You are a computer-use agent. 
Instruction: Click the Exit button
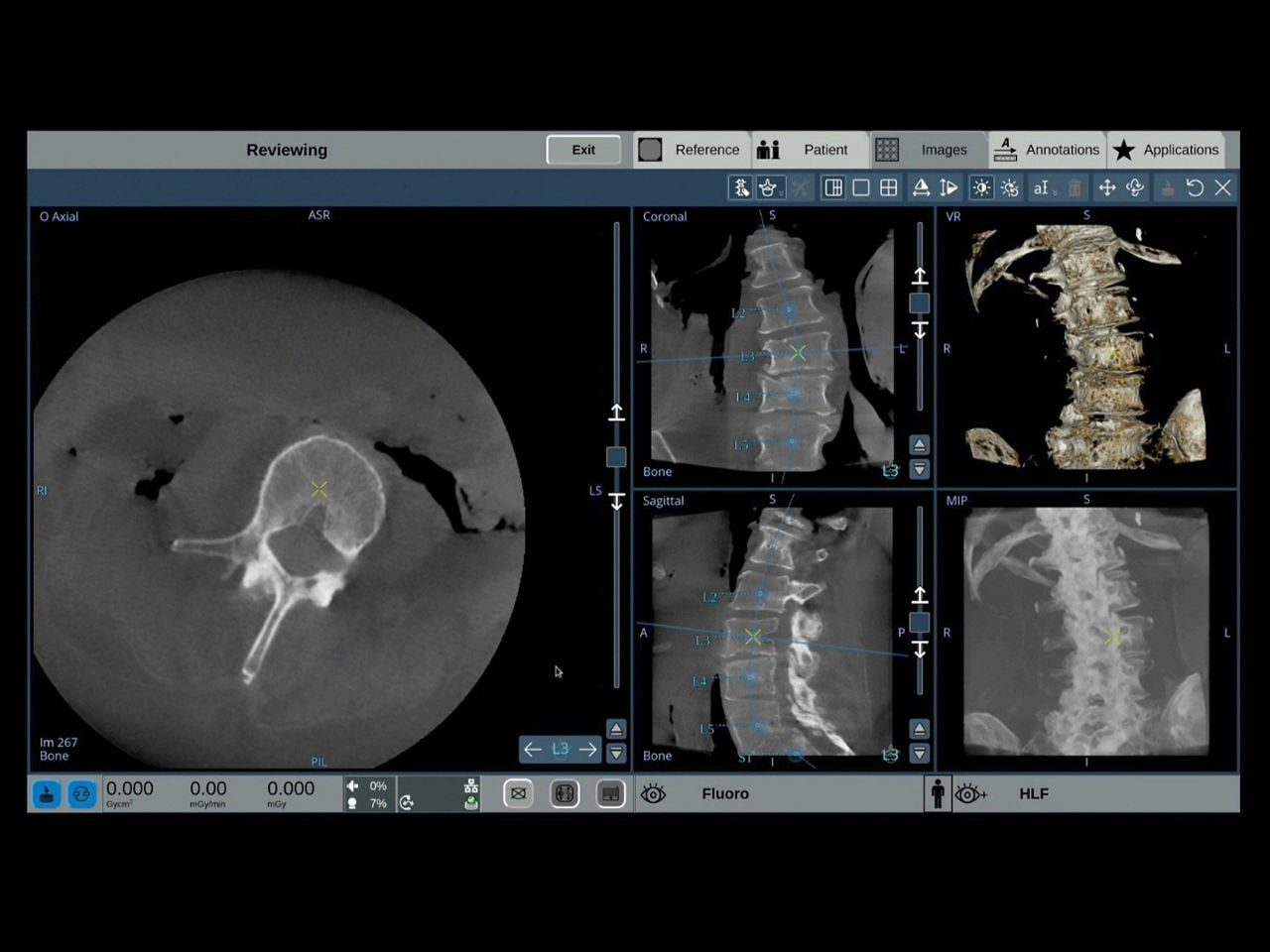(583, 150)
